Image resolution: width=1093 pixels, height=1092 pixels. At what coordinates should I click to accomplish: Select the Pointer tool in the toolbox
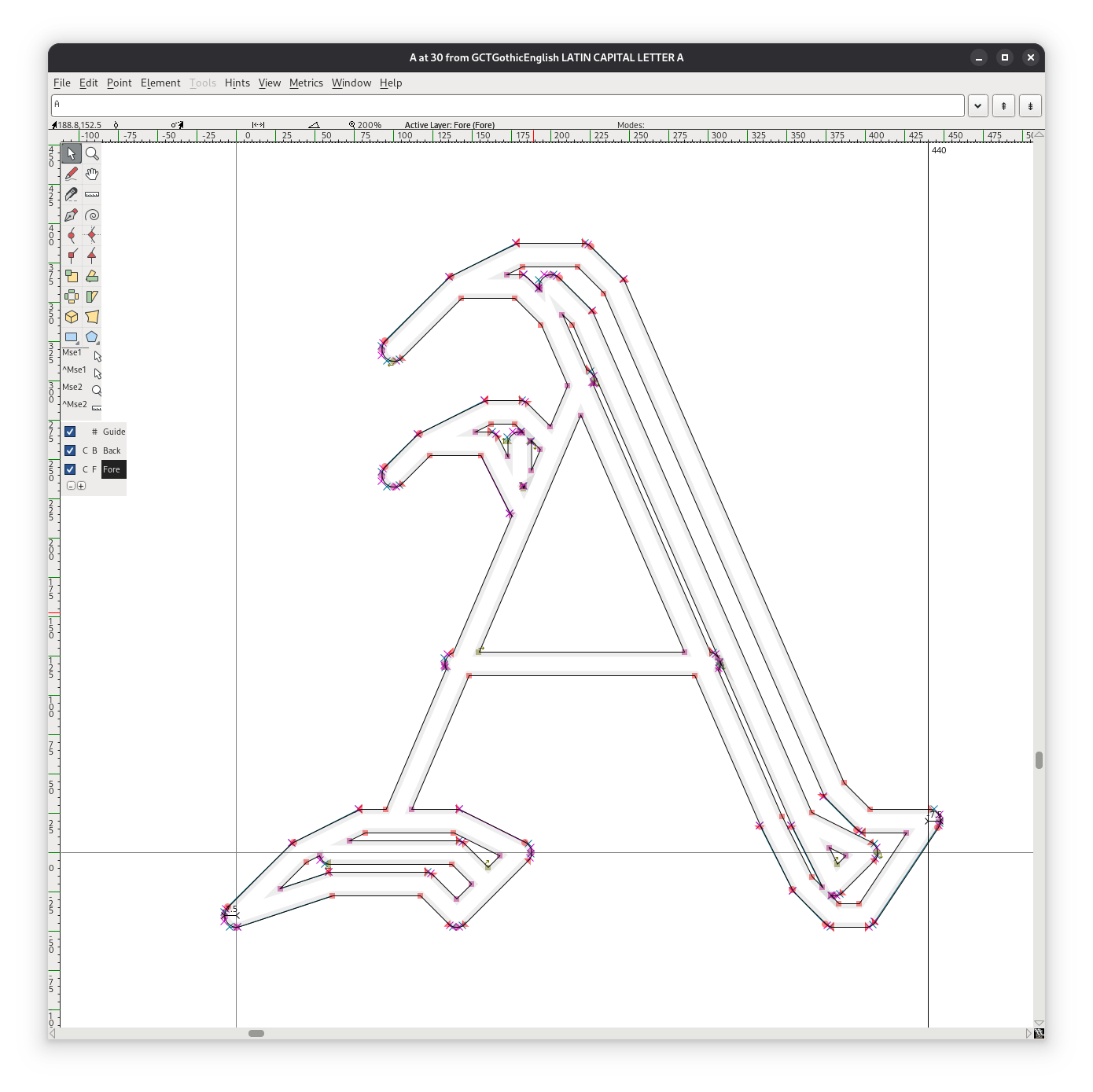[x=72, y=153]
